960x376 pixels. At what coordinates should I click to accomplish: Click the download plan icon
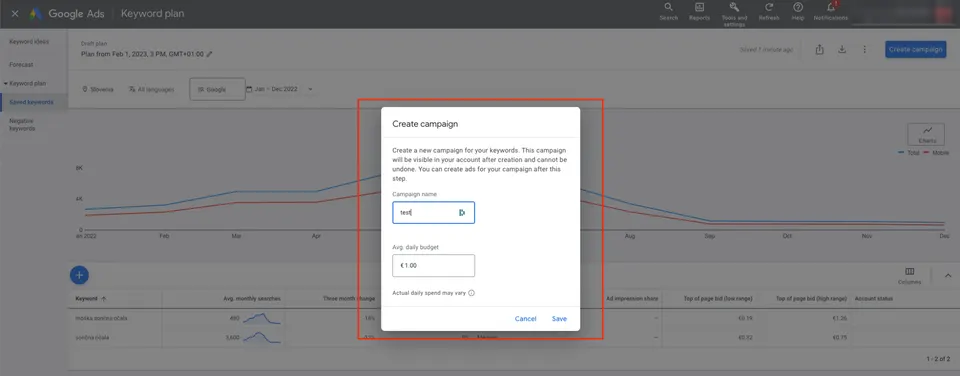pos(842,50)
